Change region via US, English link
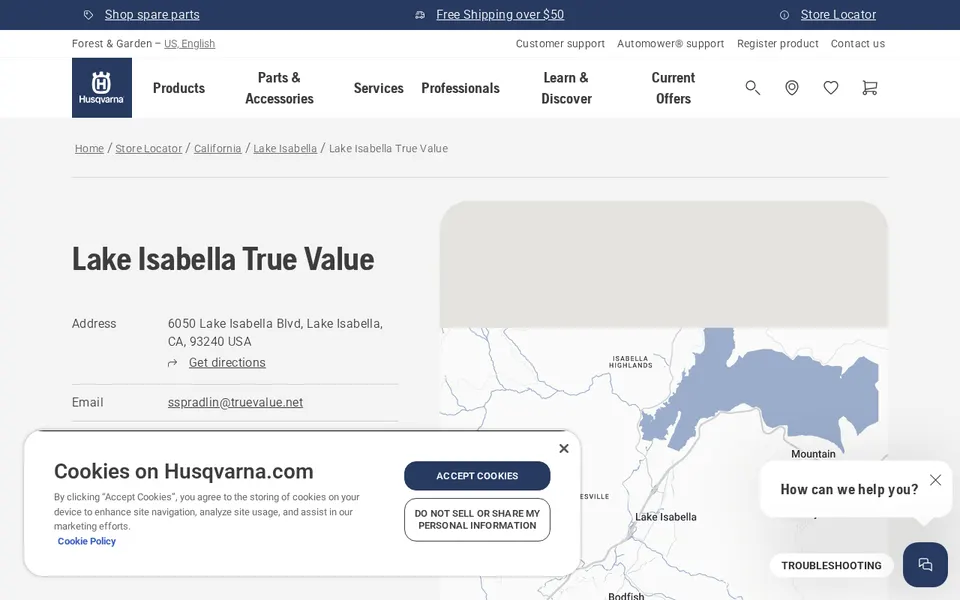Screen dimensions: 960x600 pyautogui.click(x=189, y=43)
